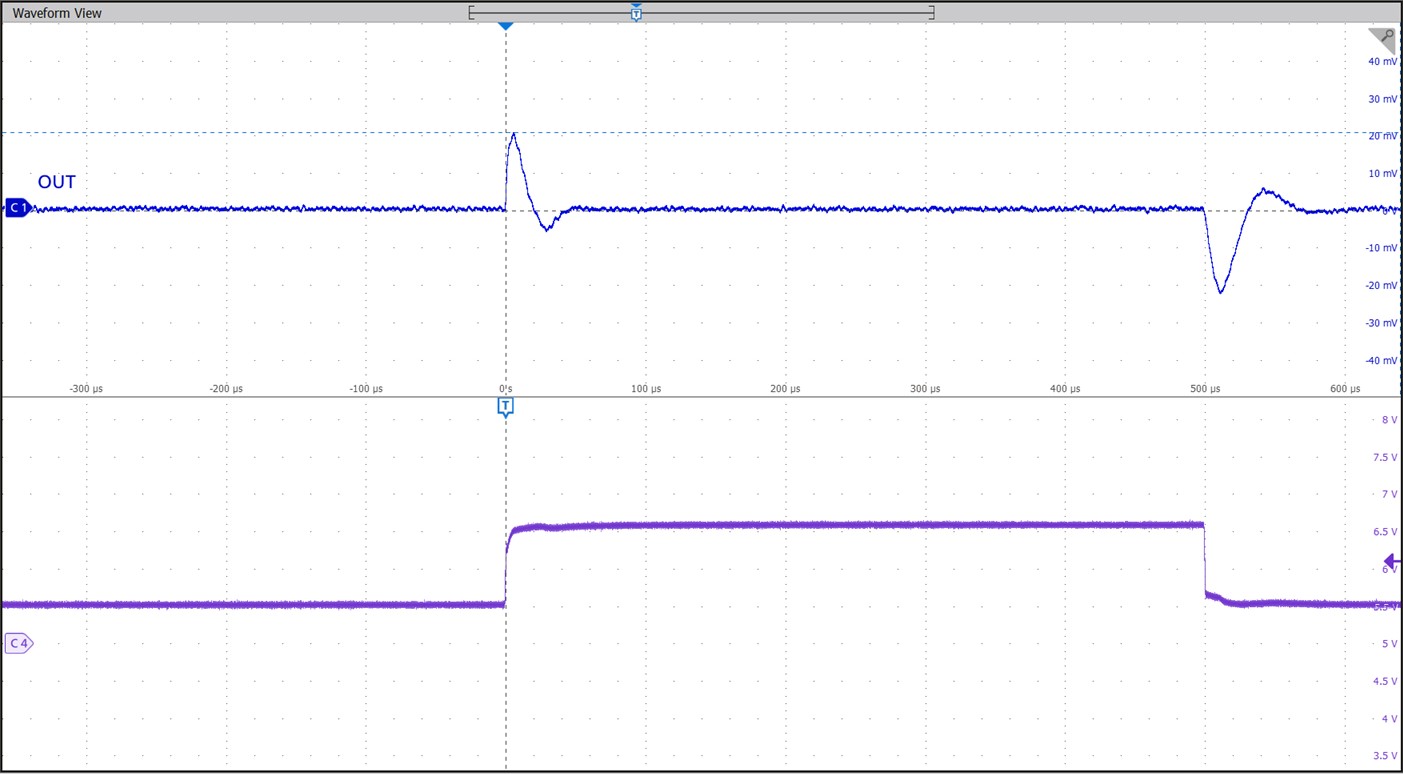Click the T marker on the overview bar
1403x774 pixels.
(636, 13)
